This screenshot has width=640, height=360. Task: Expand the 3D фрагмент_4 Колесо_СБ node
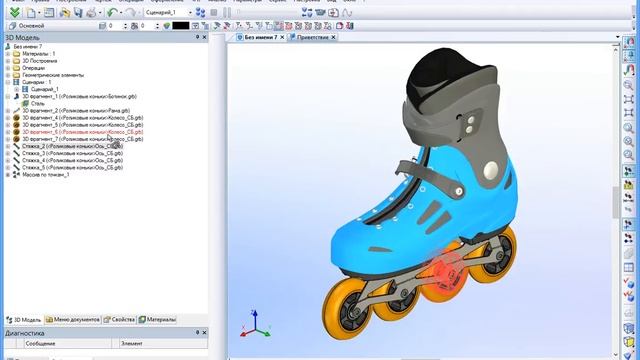click(8, 118)
